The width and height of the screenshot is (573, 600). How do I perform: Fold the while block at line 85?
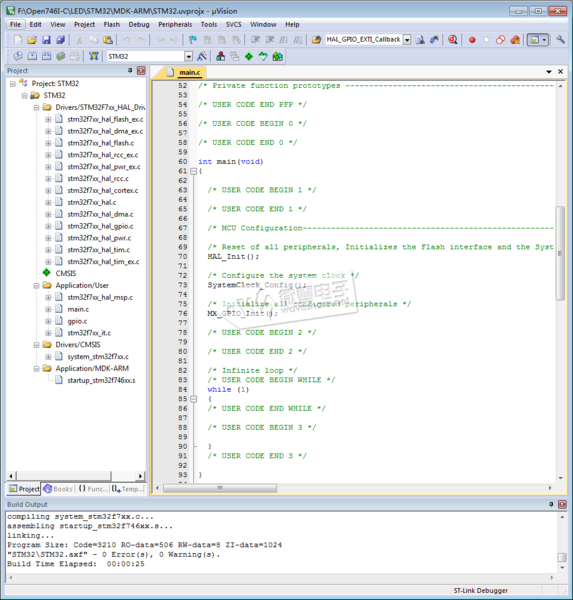tap(194, 399)
